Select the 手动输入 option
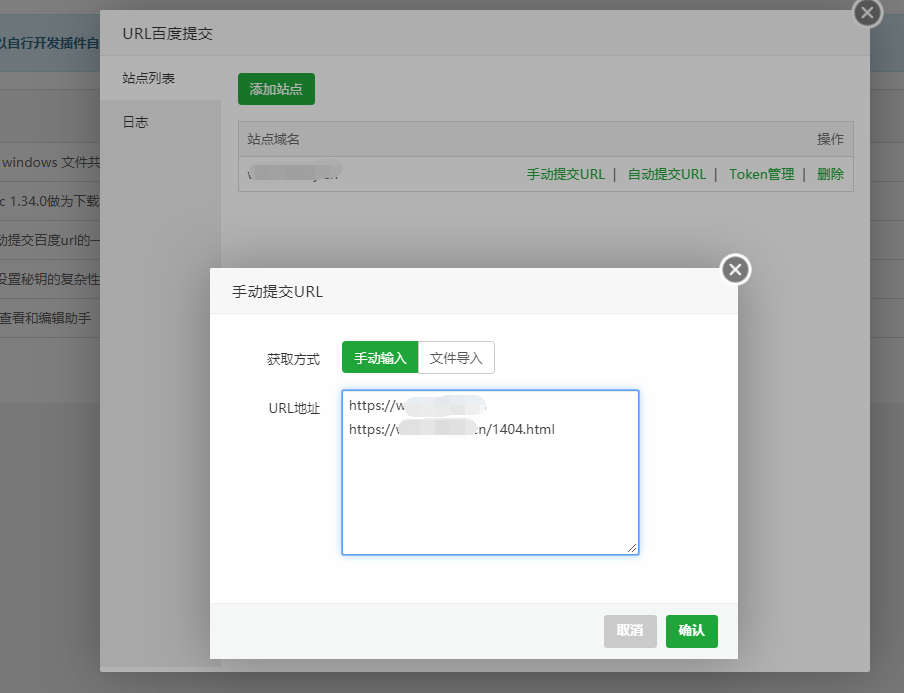The image size is (904, 693). click(380, 357)
